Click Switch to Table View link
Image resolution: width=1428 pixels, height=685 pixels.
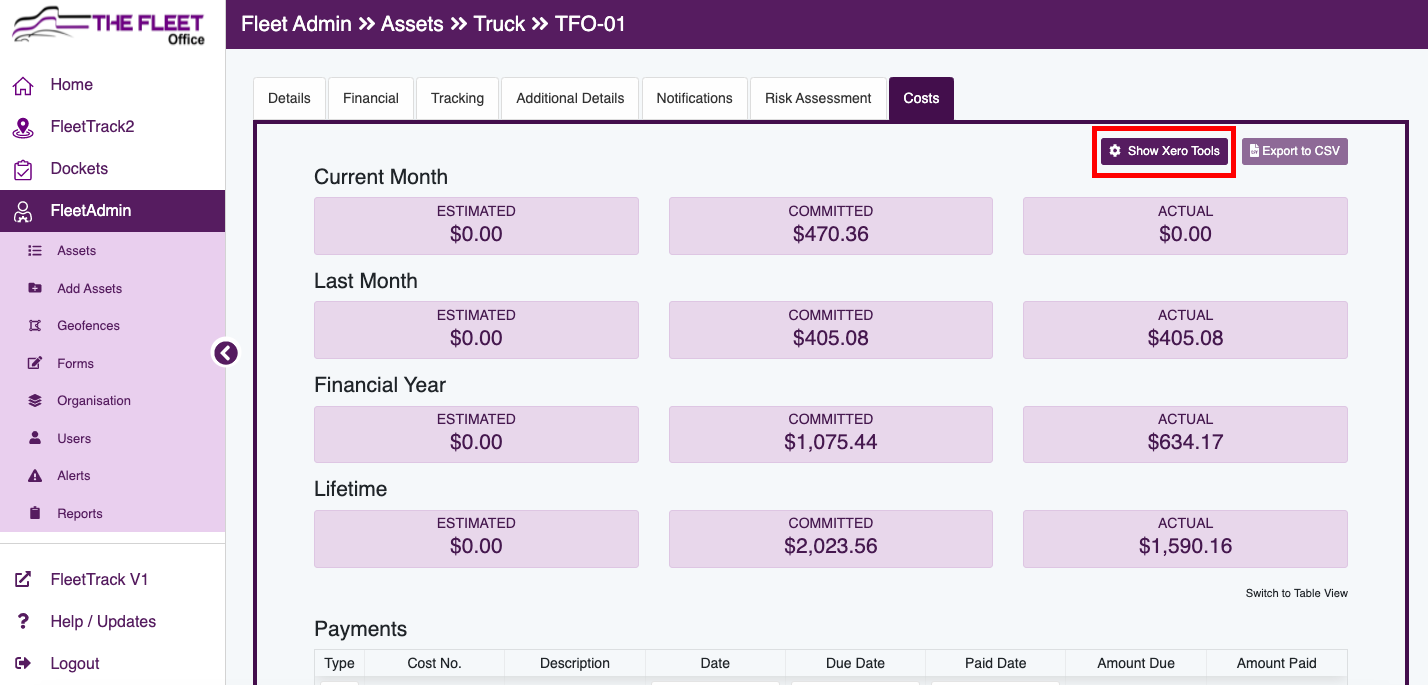pyautogui.click(x=1297, y=593)
